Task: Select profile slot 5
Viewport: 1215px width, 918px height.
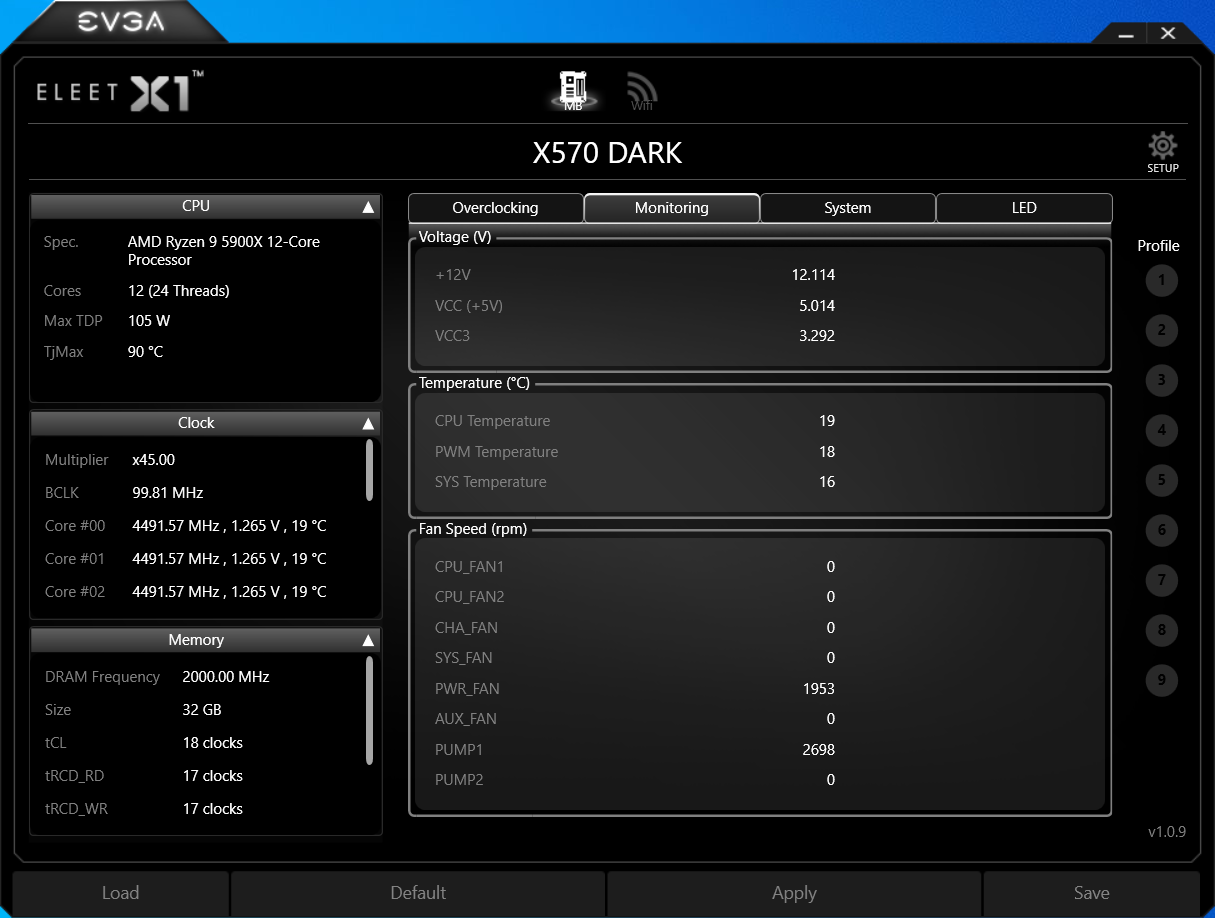Action: tap(1161, 480)
